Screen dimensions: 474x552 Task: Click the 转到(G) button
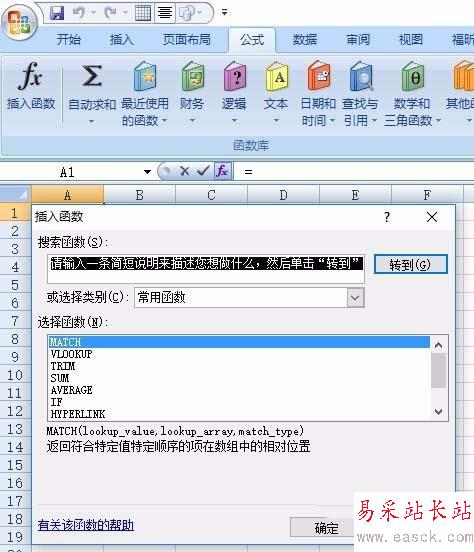coord(411,264)
